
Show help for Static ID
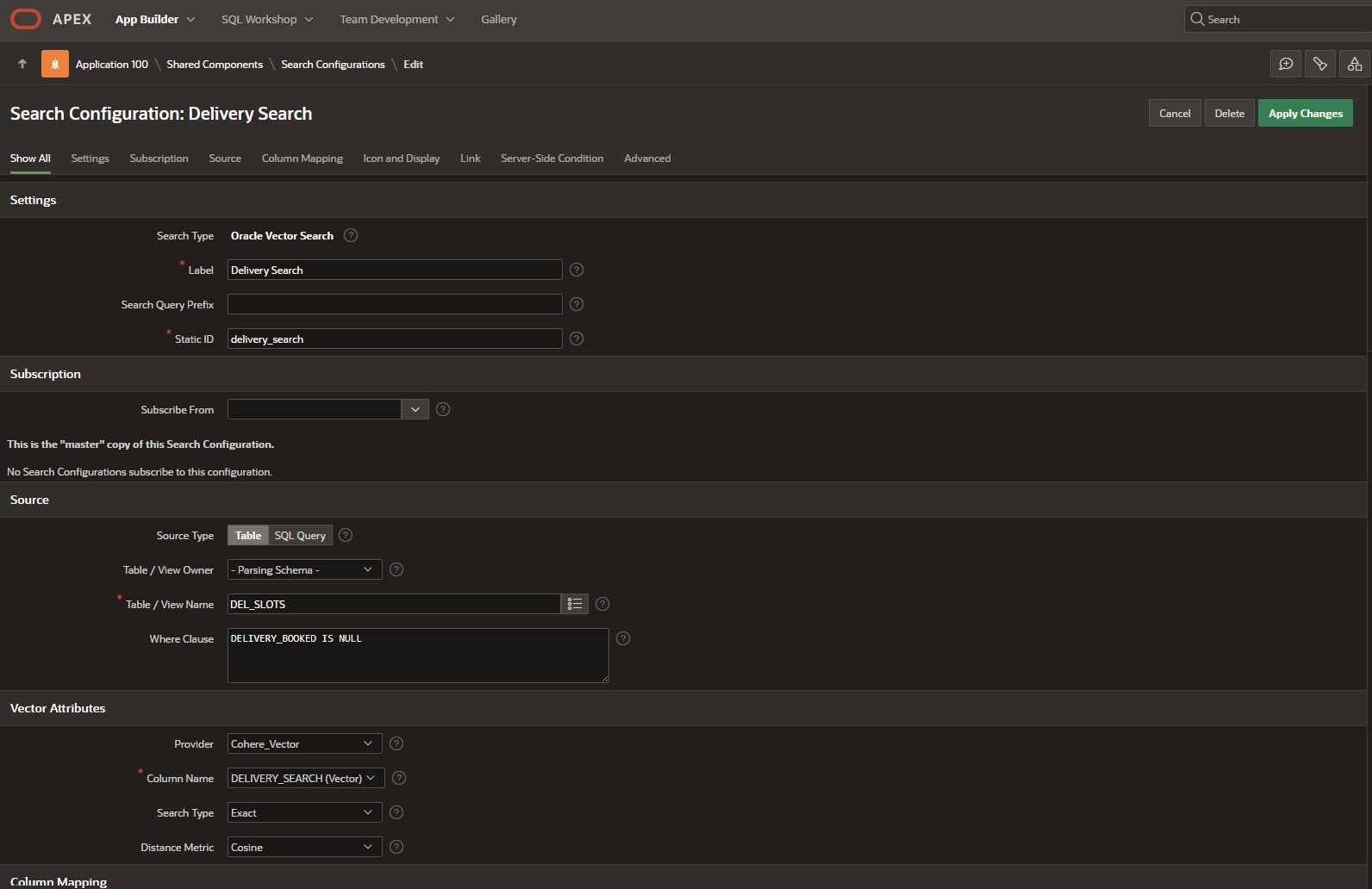(x=577, y=339)
